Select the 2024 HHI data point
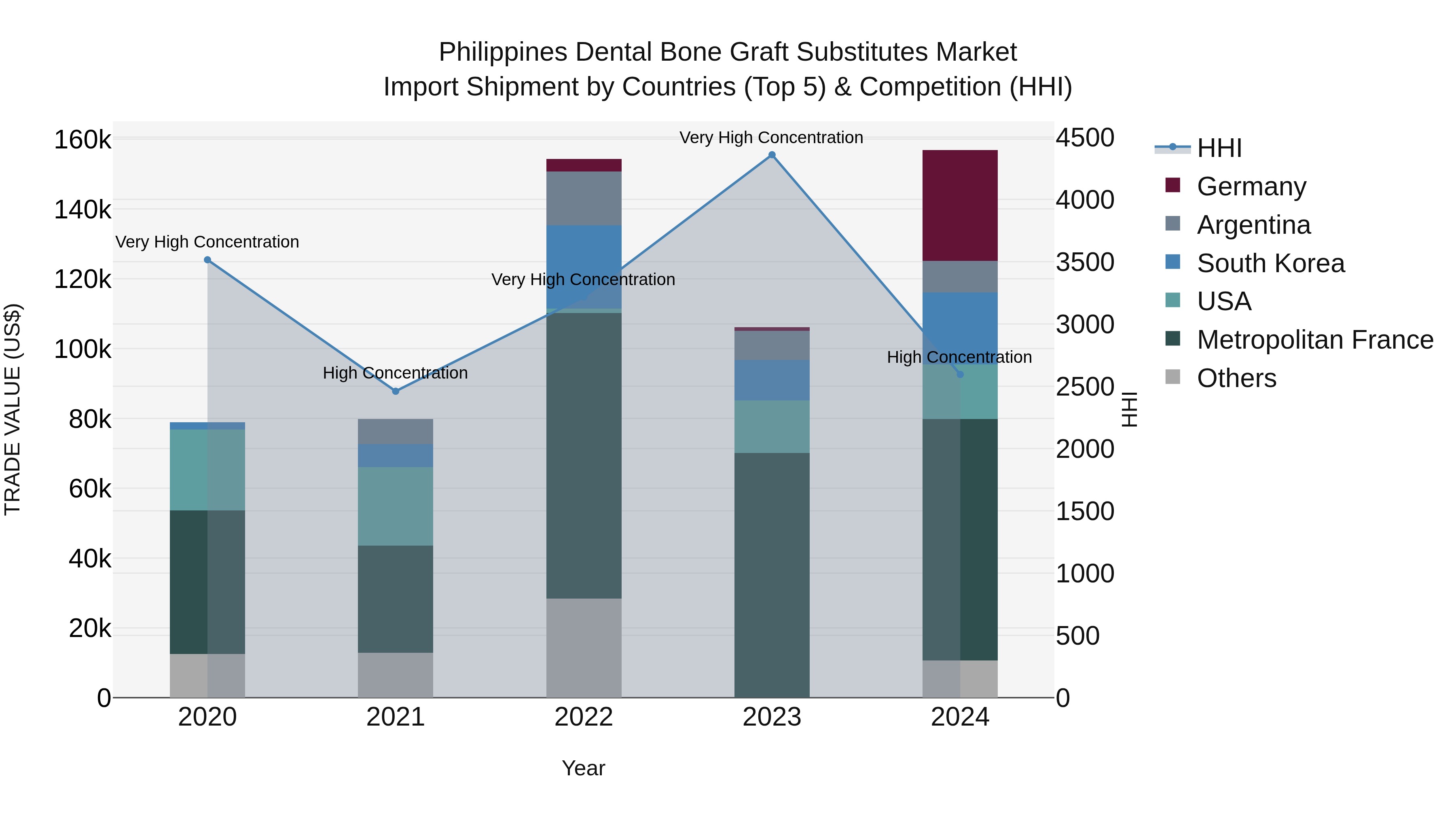This screenshot has width=1456, height=819. pos(960,374)
